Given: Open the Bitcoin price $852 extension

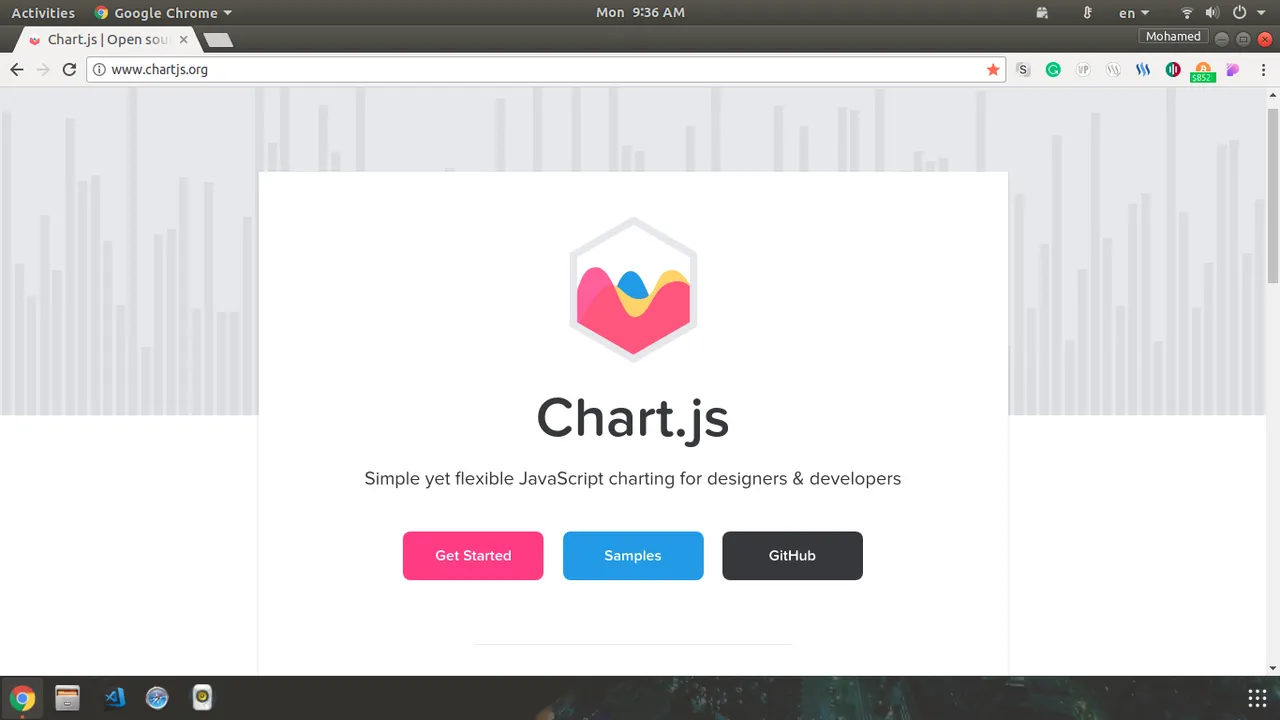Looking at the screenshot, I should coord(1203,71).
